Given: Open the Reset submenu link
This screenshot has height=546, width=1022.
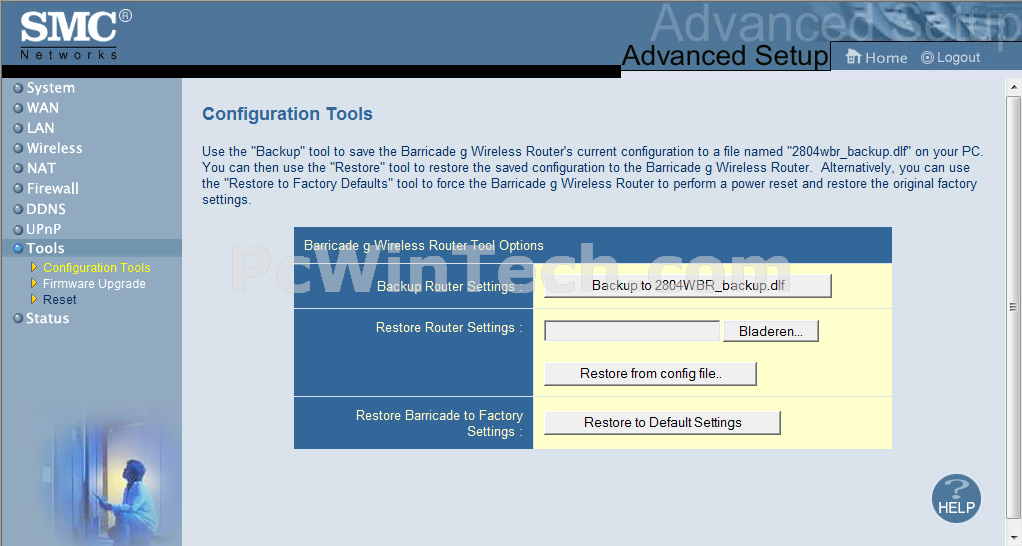Looking at the screenshot, I should [60, 300].
